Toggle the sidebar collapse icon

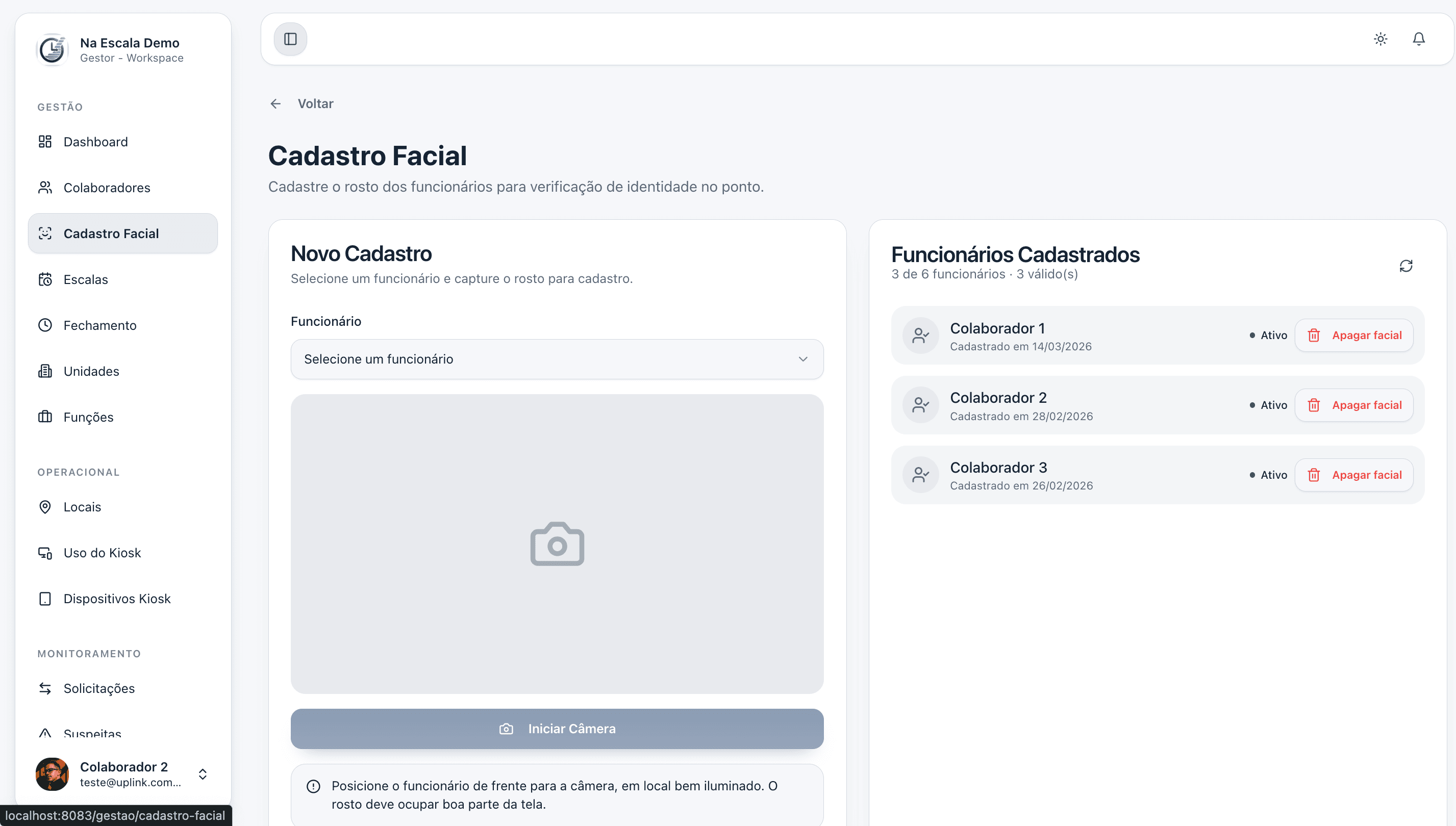[290, 39]
